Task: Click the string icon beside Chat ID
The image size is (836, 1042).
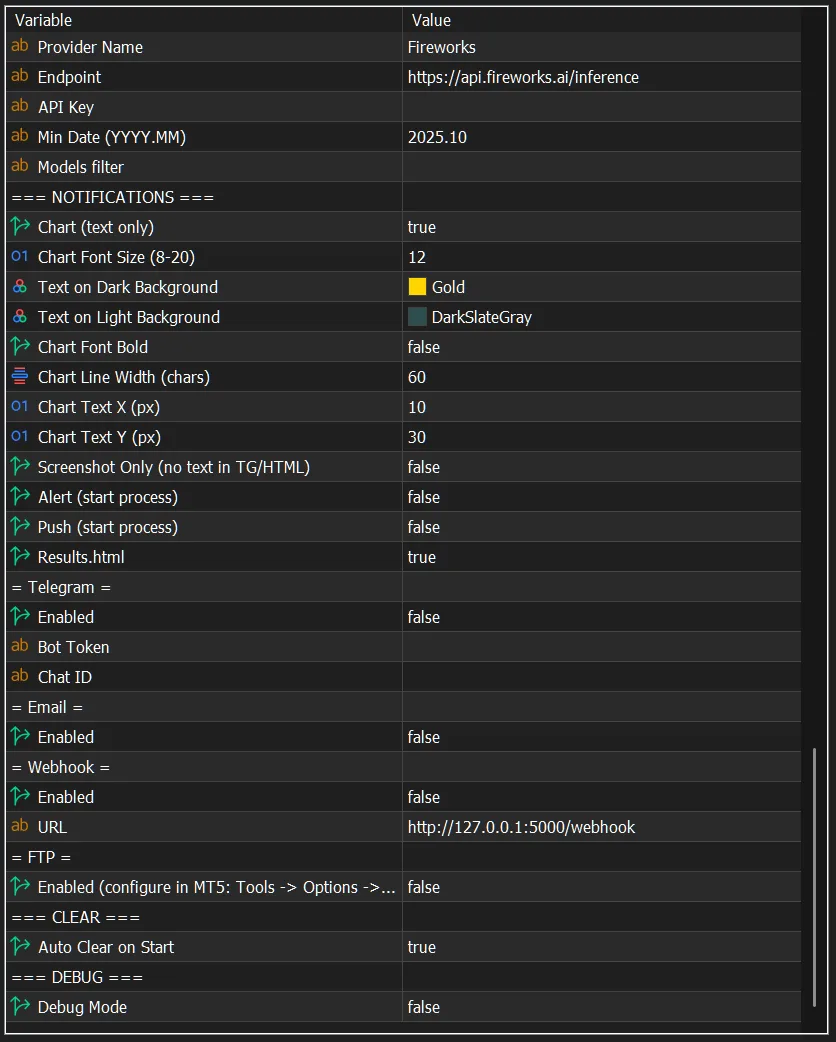Action: point(20,677)
